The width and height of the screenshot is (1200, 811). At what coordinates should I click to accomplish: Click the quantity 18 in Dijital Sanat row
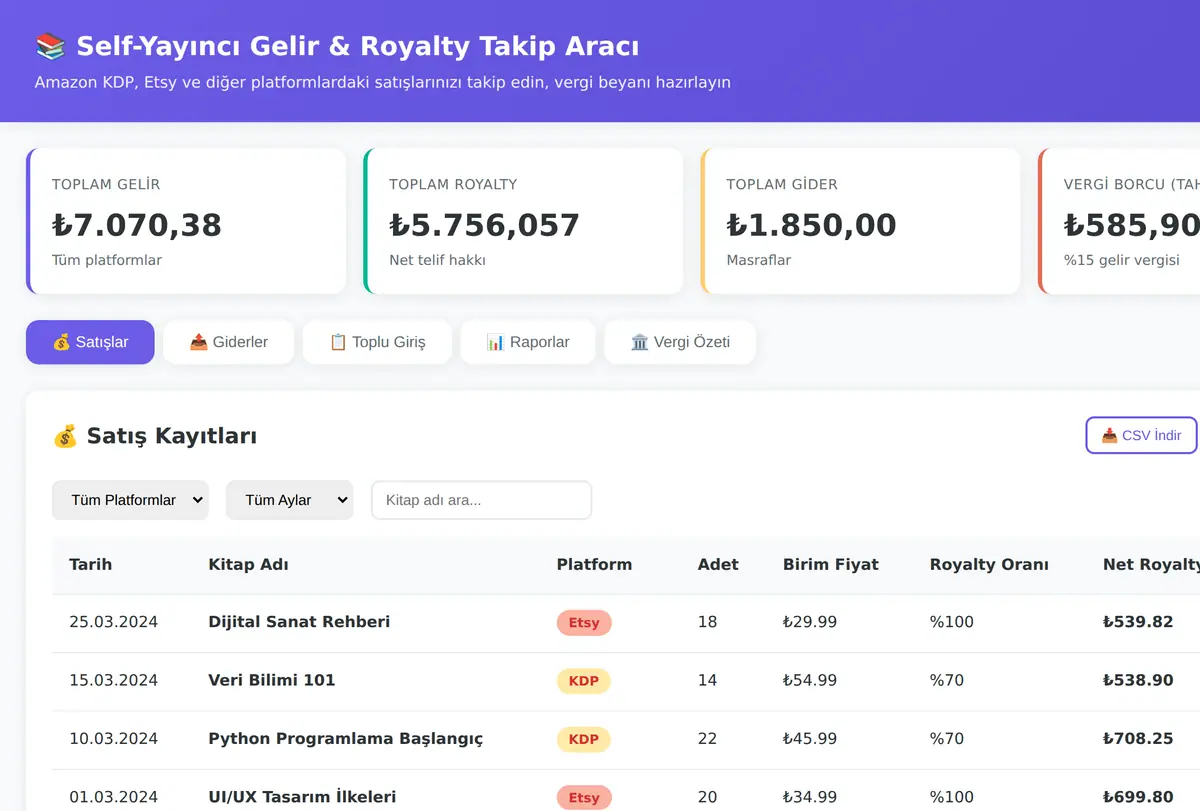point(707,622)
